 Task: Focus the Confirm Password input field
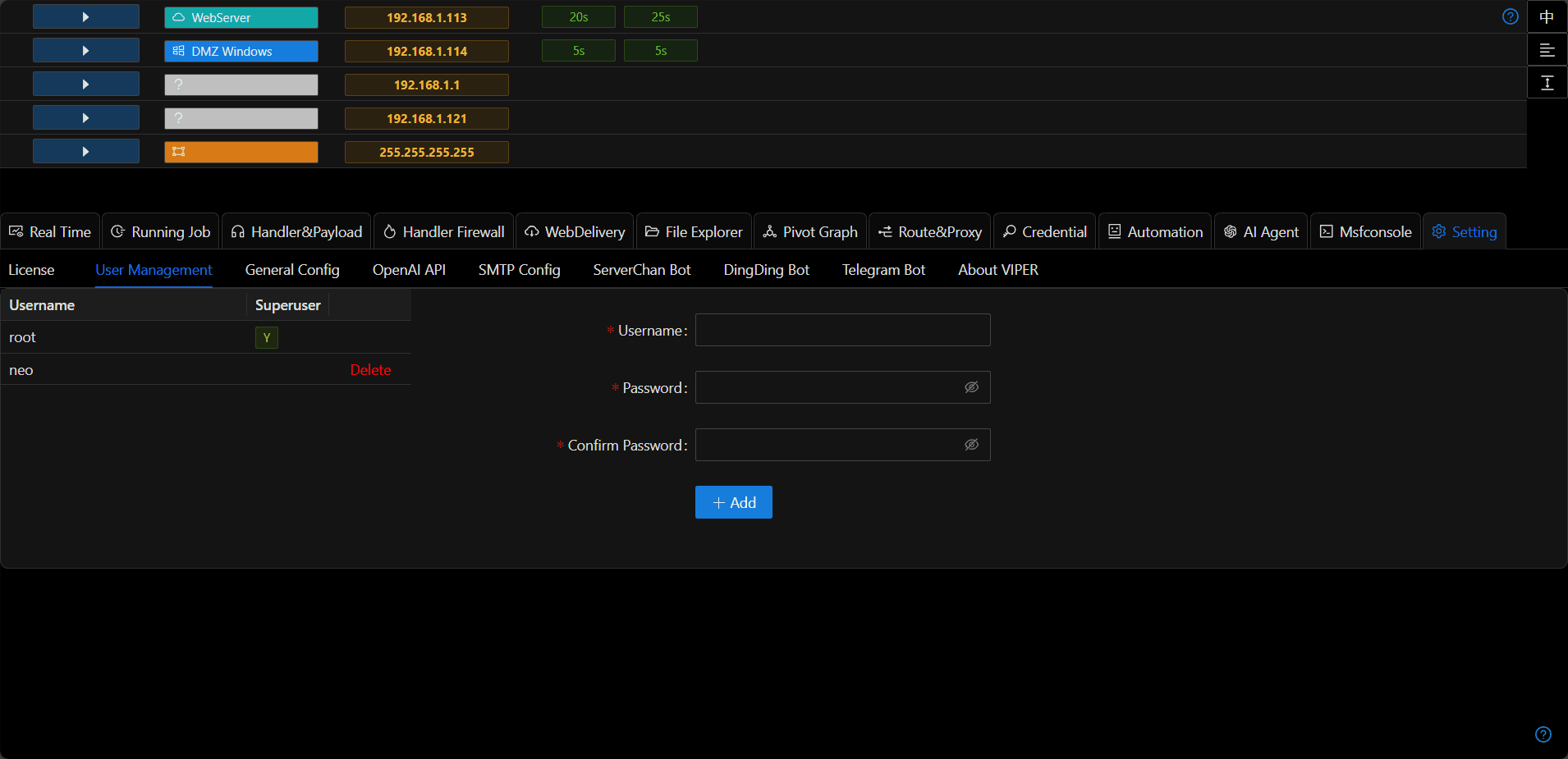(843, 445)
